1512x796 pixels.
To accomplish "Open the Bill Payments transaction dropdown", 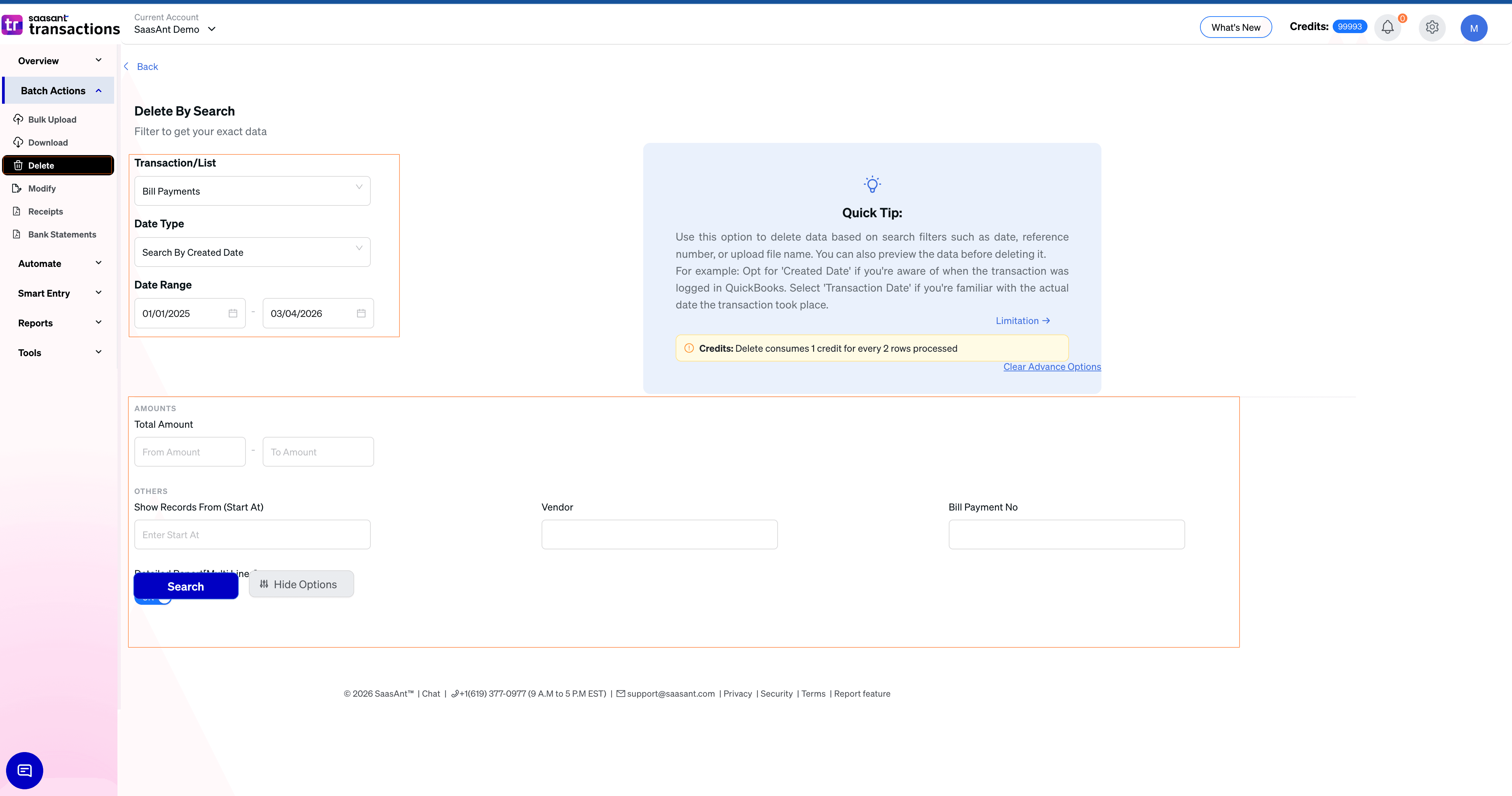I will (252, 190).
